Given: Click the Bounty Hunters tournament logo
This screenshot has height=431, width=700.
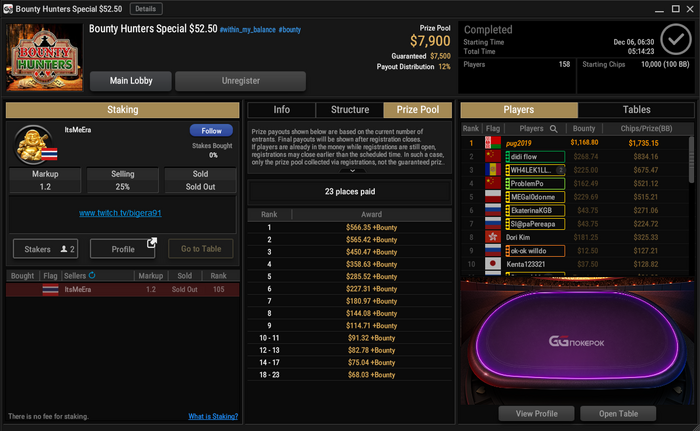Looking at the screenshot, I should click(45, 57).
